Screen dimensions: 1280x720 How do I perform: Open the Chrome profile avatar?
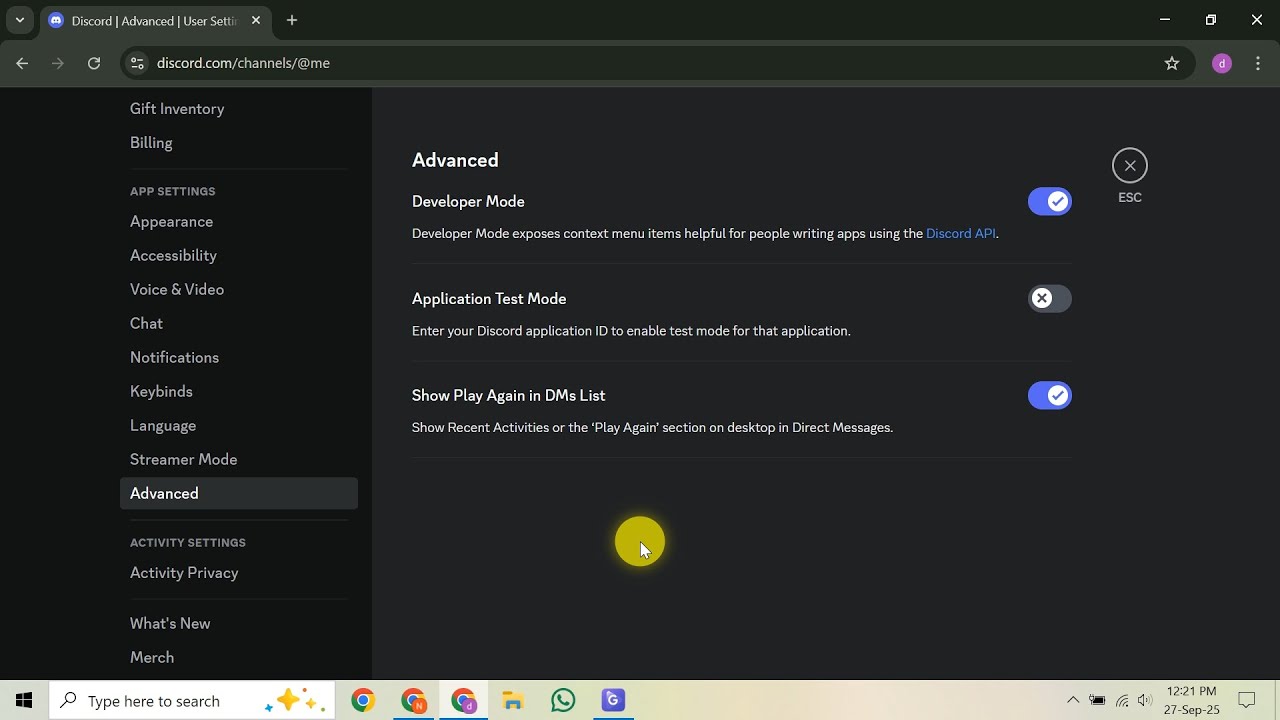(1221, 63)
